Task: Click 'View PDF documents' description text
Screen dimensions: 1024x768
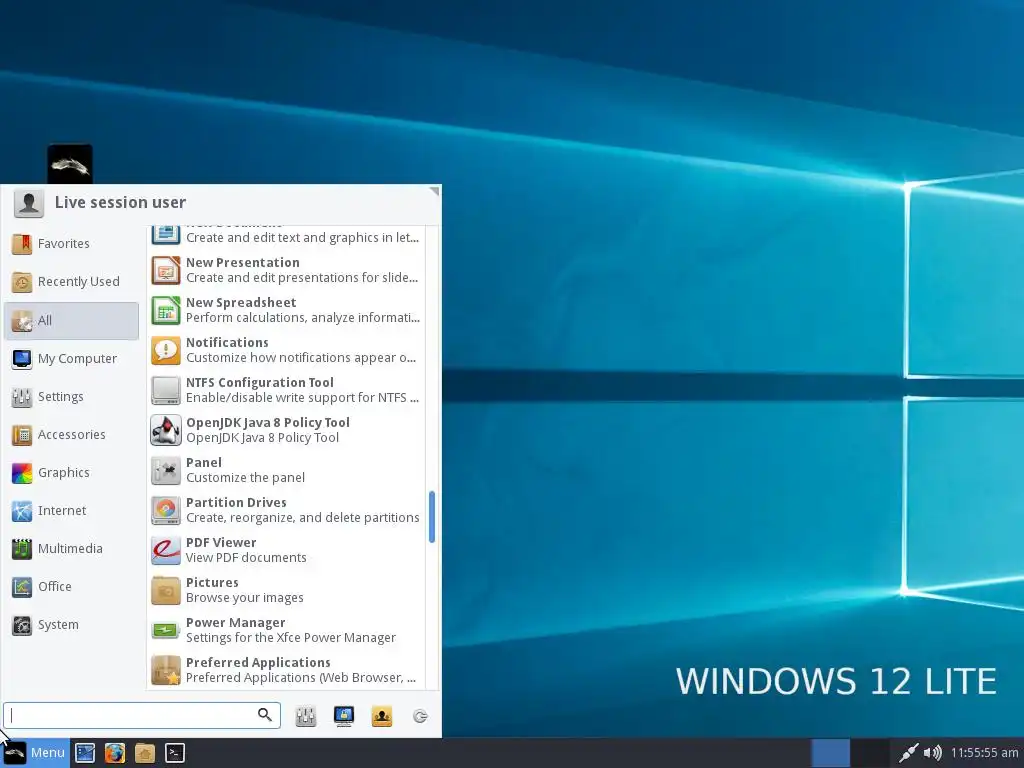Action: 246,558
